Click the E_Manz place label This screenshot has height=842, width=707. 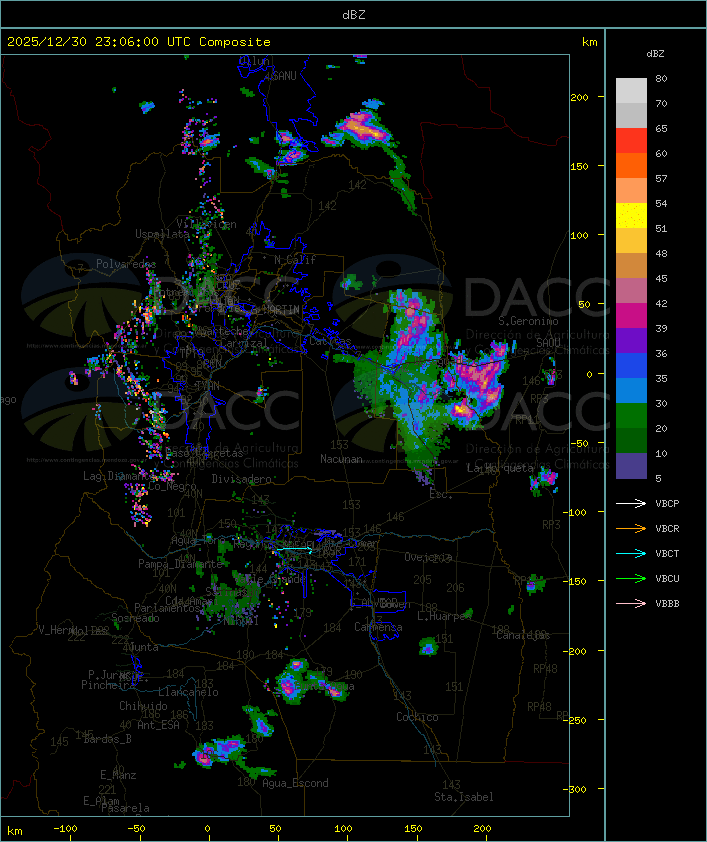(118, 775)
